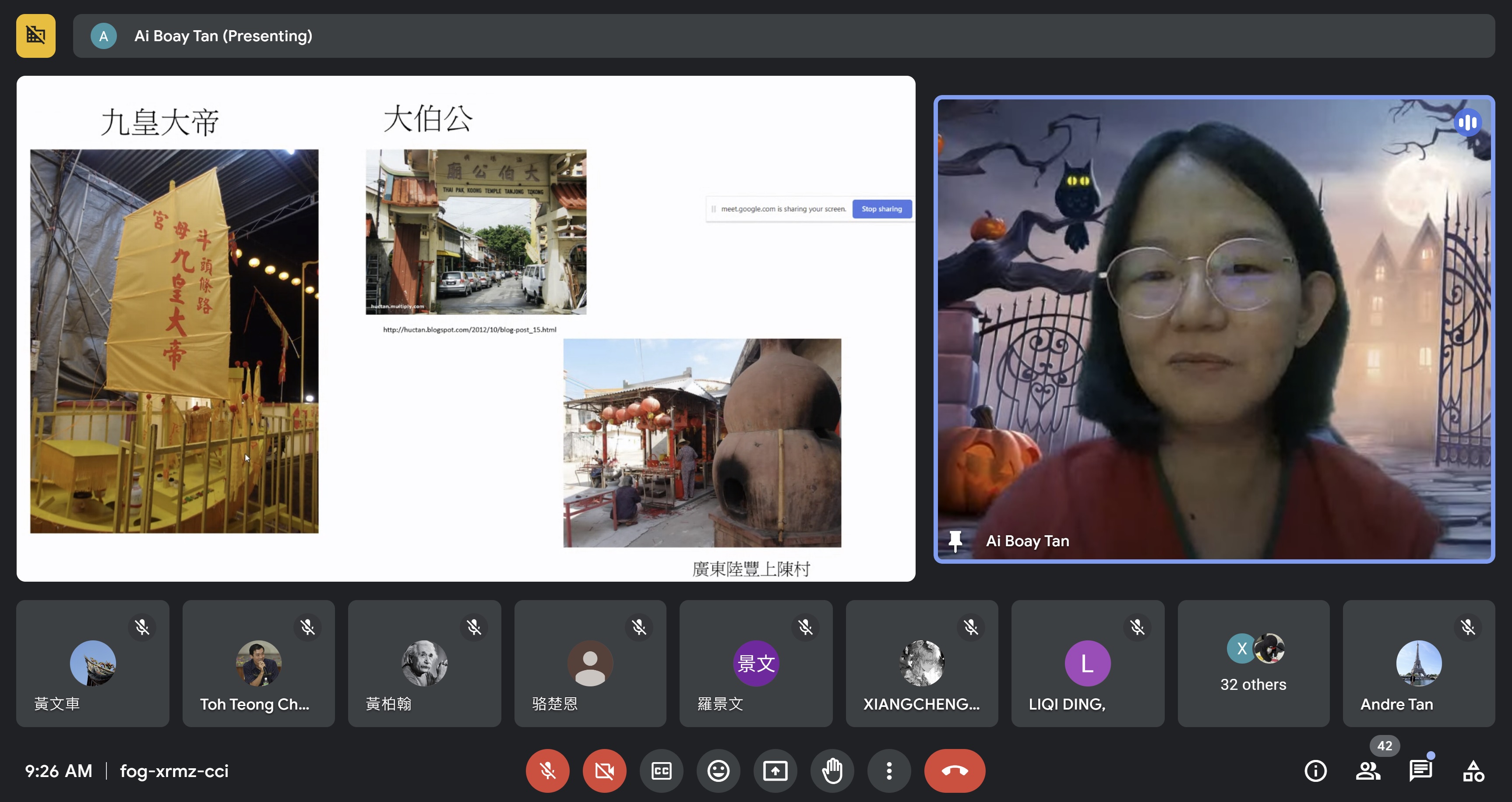This screenshot has height=802, width=1512.
Task: Open the emoji reactions panel
Action: coord(718,771)
